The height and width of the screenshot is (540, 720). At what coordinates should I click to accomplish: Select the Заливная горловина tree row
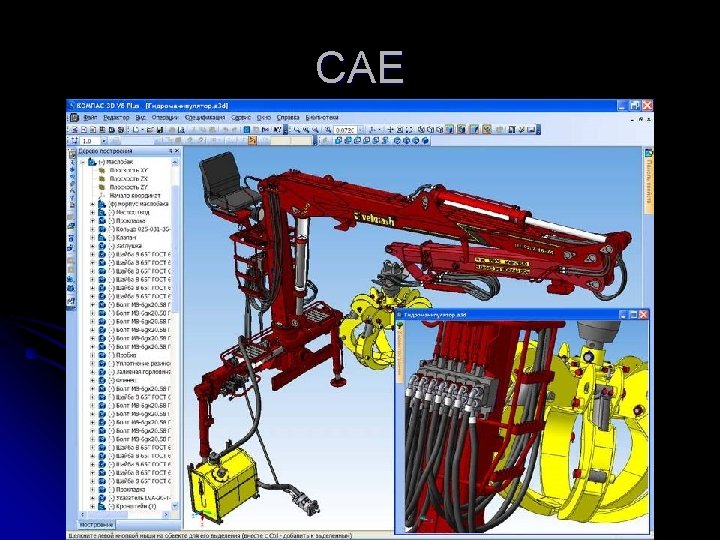pyautogui.click(x=139, y=372)
